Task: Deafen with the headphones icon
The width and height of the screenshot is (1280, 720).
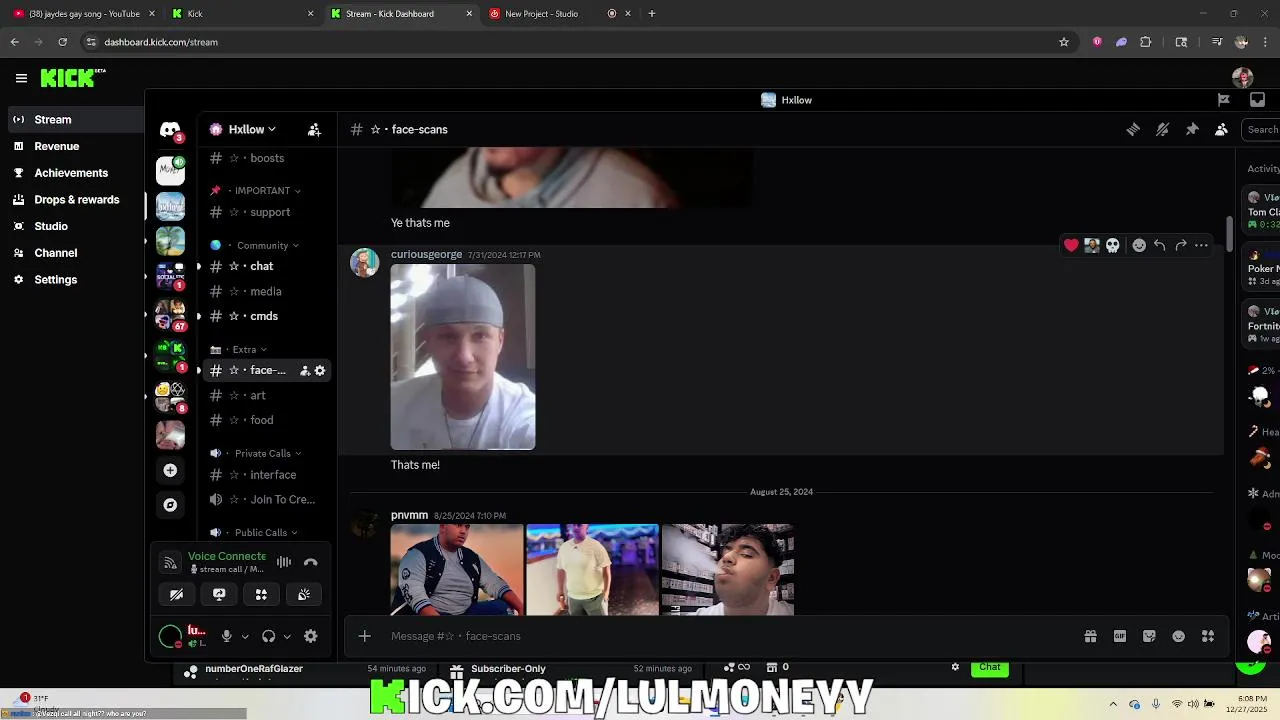Action: point(268,636)
